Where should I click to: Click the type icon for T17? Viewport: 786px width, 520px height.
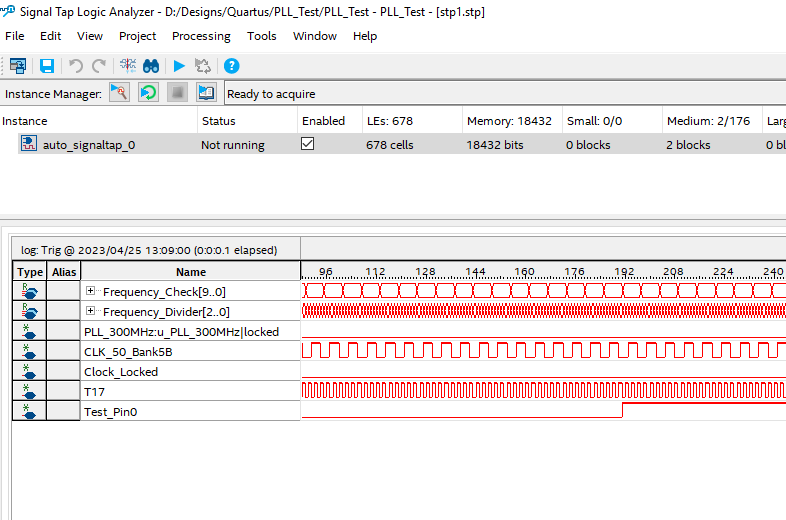(x=29, y=391)
